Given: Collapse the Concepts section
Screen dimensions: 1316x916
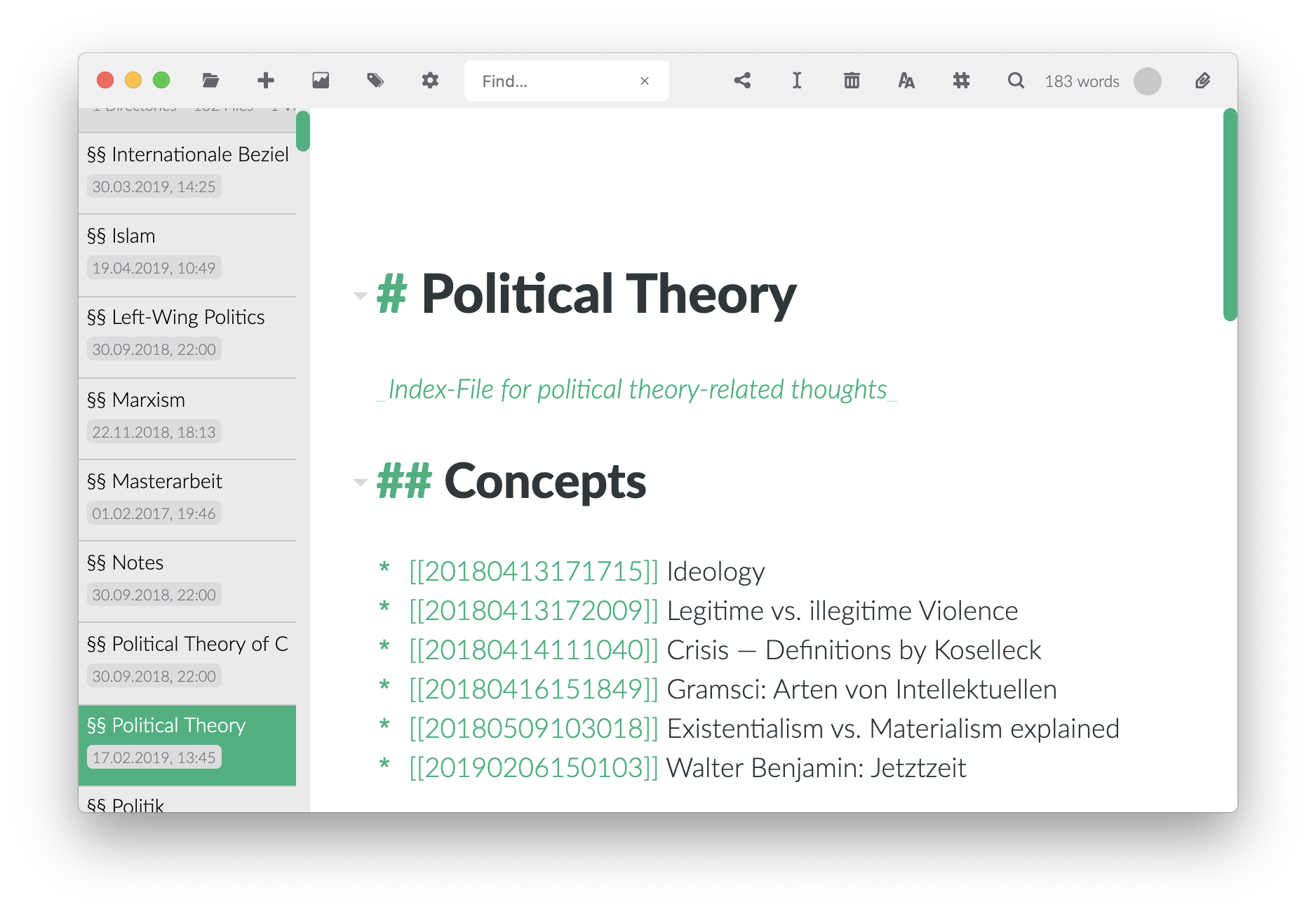Looking at the screenshot, I should point(360,483).
